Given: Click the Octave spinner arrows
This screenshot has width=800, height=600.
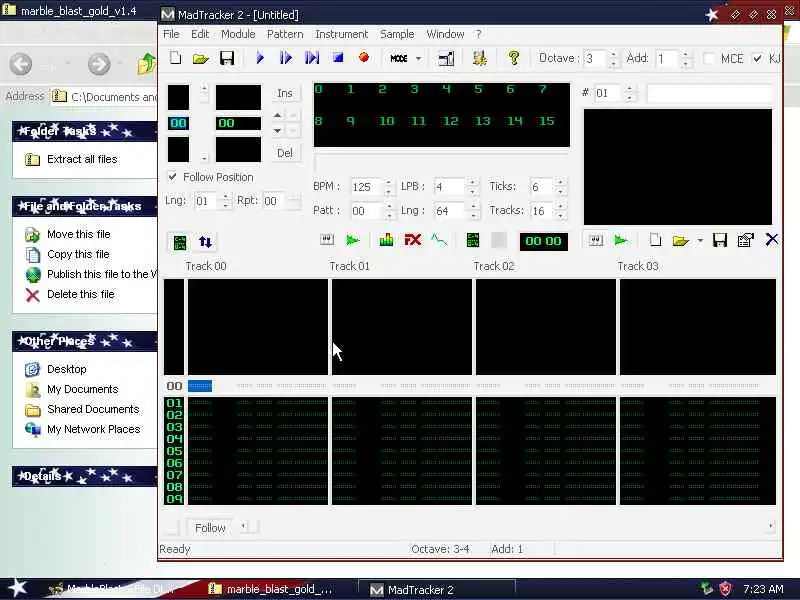Looking at the screenshot, I should click(614, 59).
